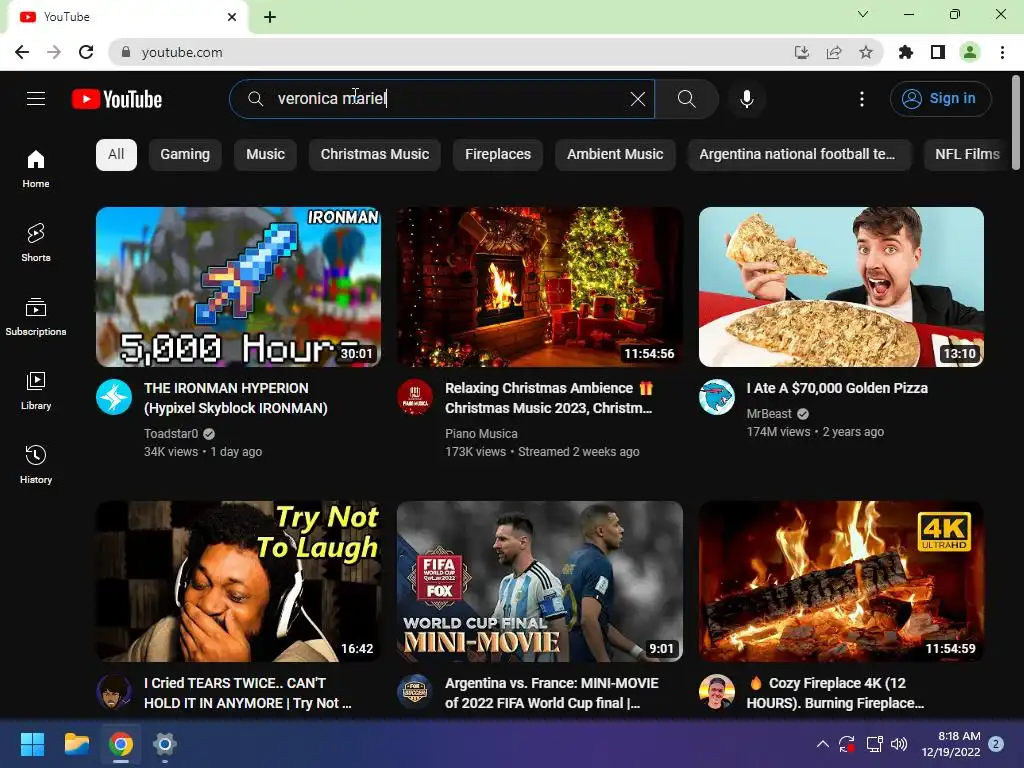Click the YouTube logo
1024x768 pixels.
point(117,99)
